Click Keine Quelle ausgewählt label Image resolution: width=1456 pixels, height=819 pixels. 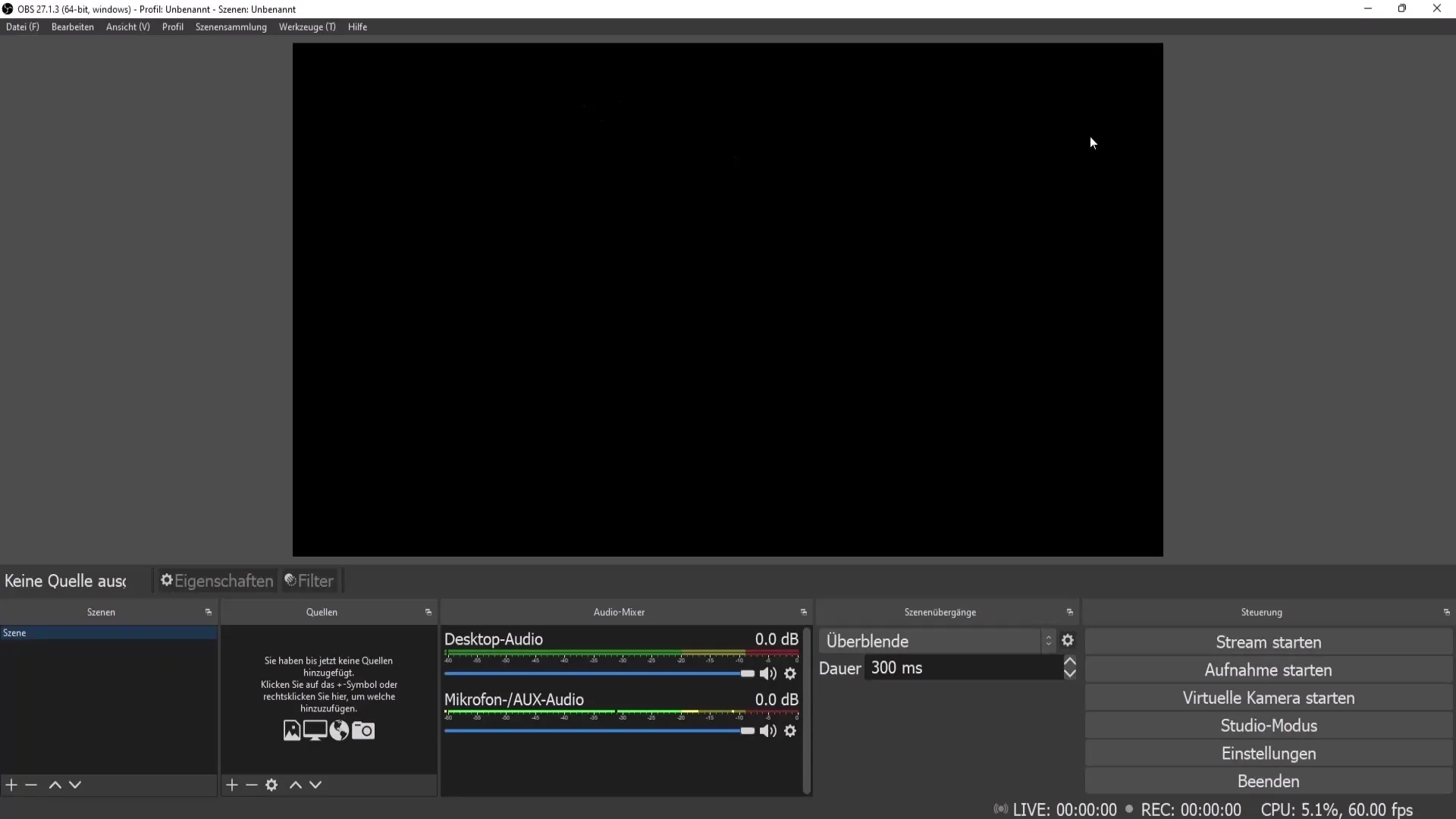65,581
